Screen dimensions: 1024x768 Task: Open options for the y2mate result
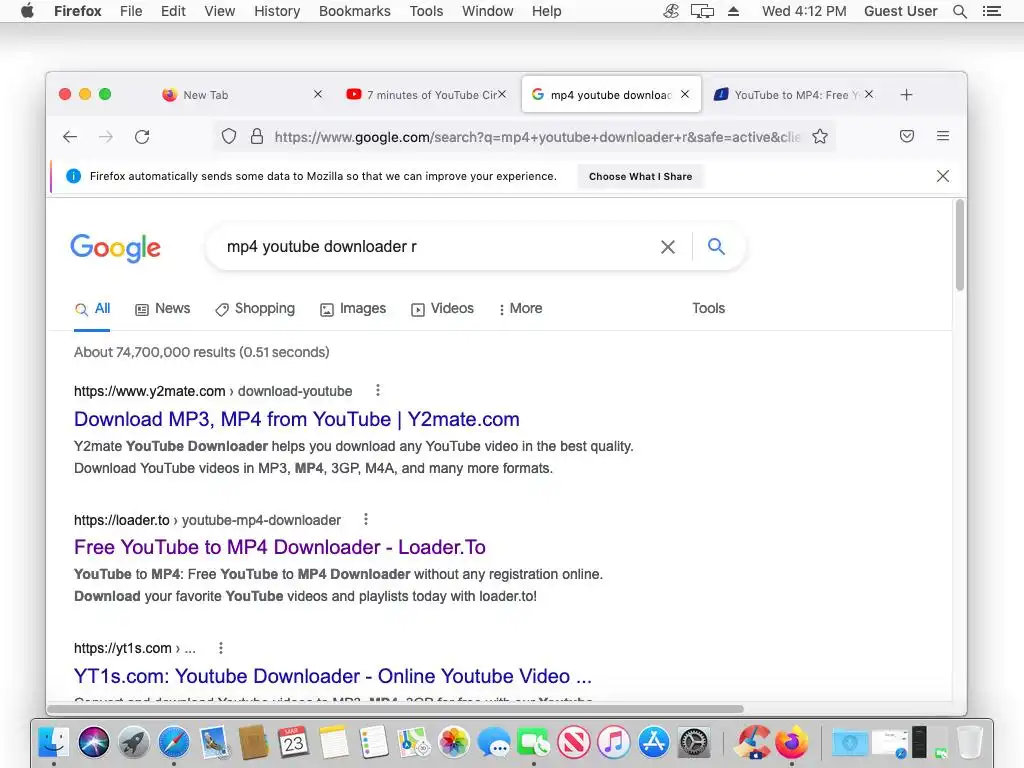[377, 391]
